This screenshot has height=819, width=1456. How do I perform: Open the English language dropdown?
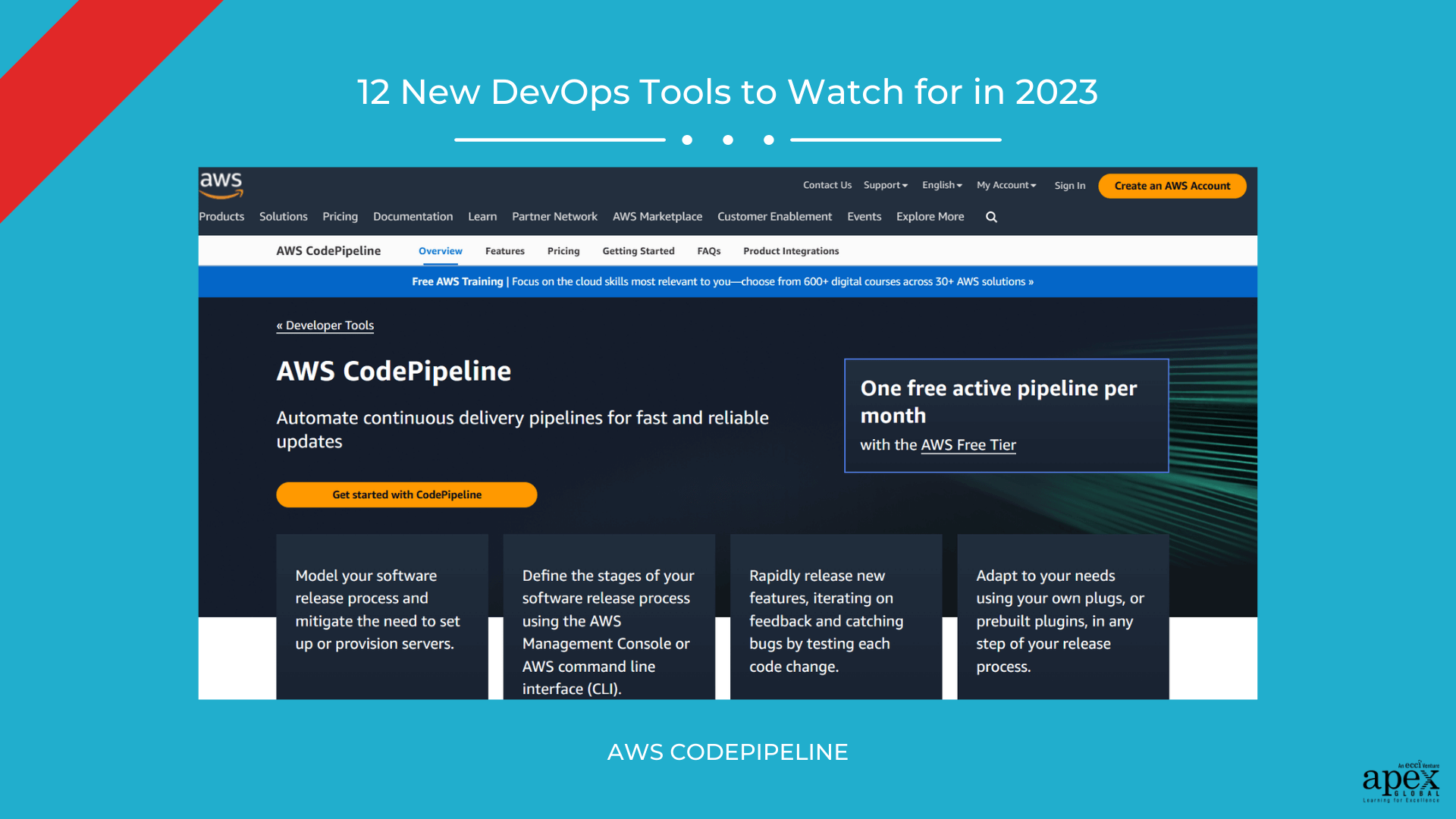coord(941,185)
